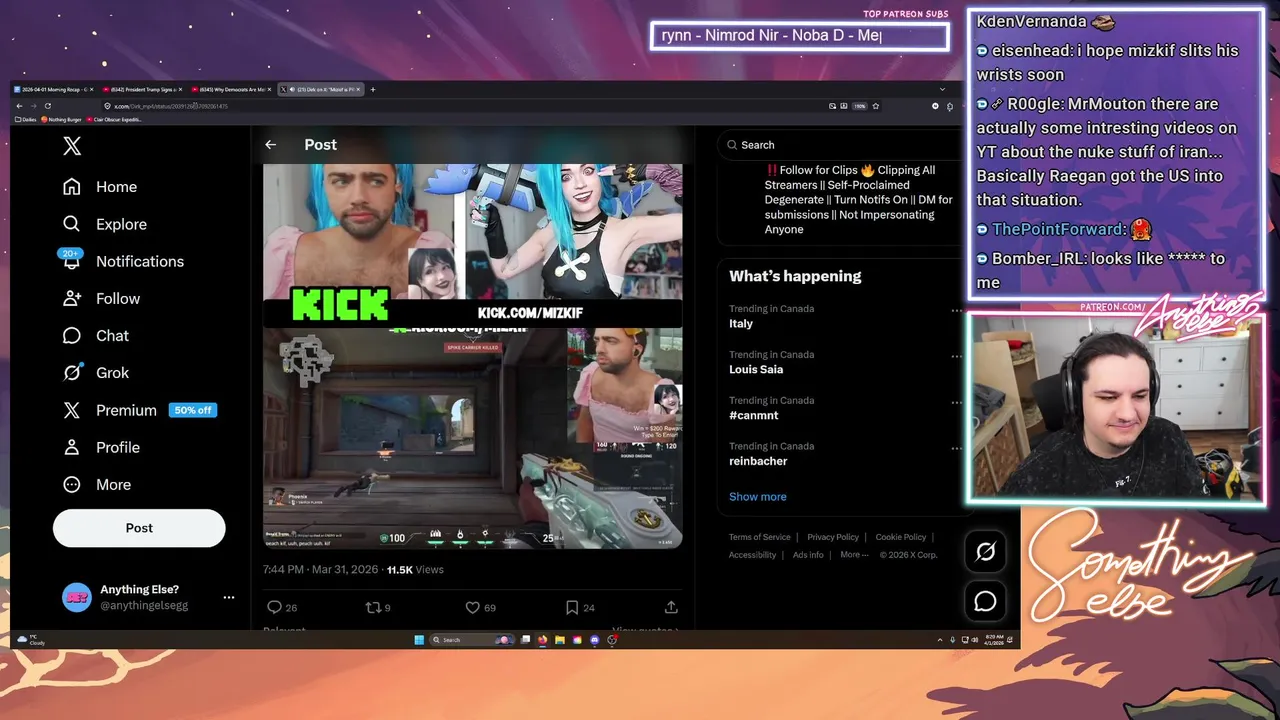Open Premium with 50% off badge
The height and width of the screenshot is (720, 1280).
pos(139,410)
